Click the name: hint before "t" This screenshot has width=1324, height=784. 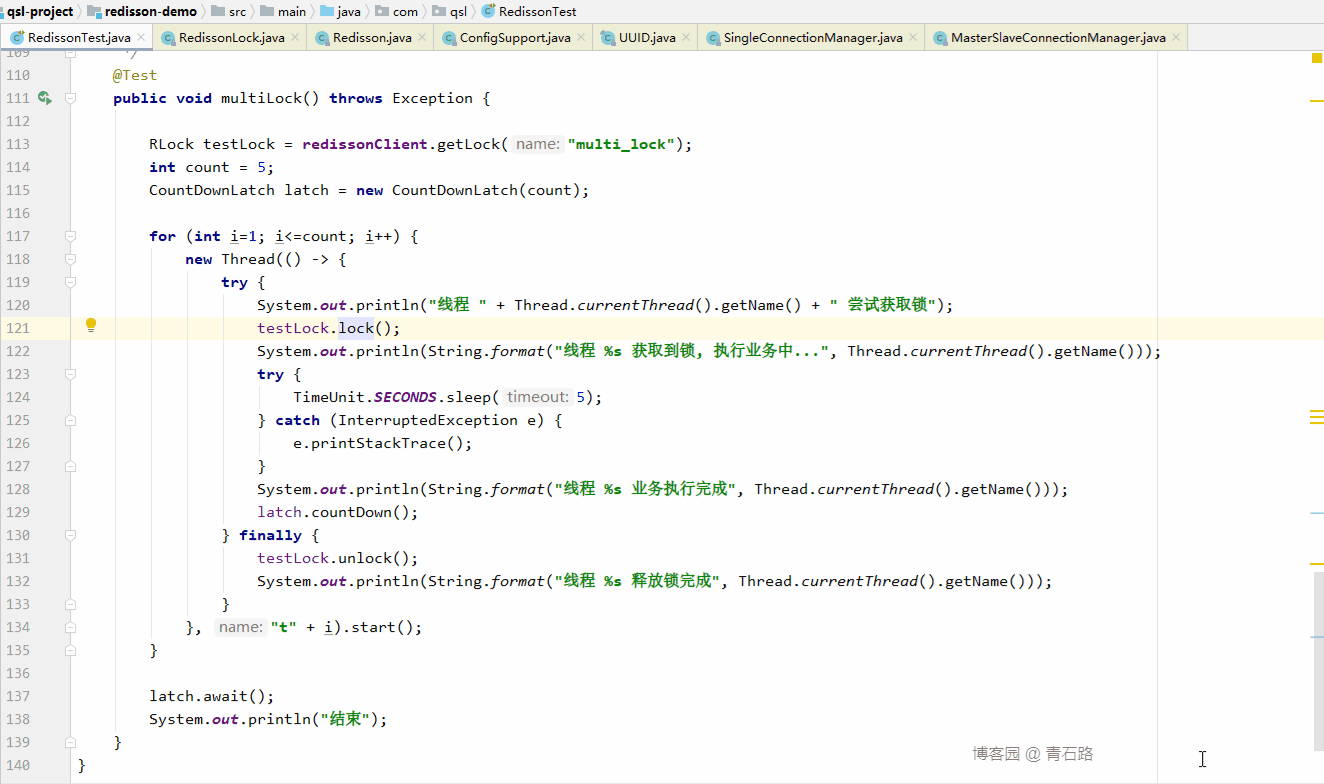coord(240,627)
